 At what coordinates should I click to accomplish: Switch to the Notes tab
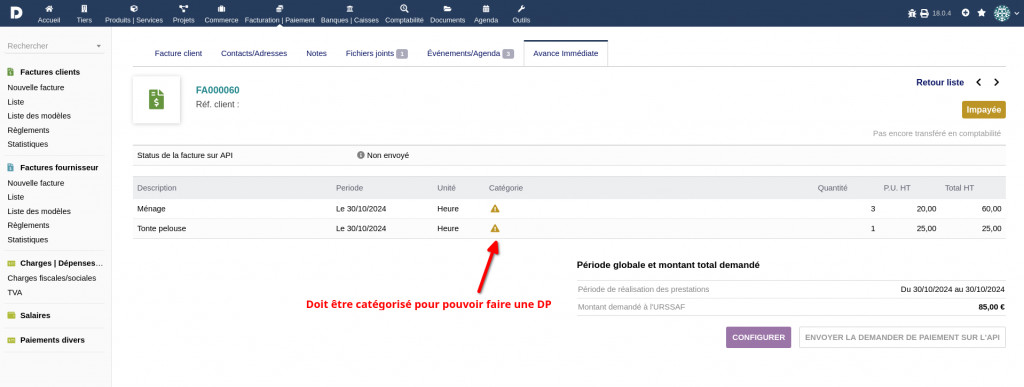(317, 54)
